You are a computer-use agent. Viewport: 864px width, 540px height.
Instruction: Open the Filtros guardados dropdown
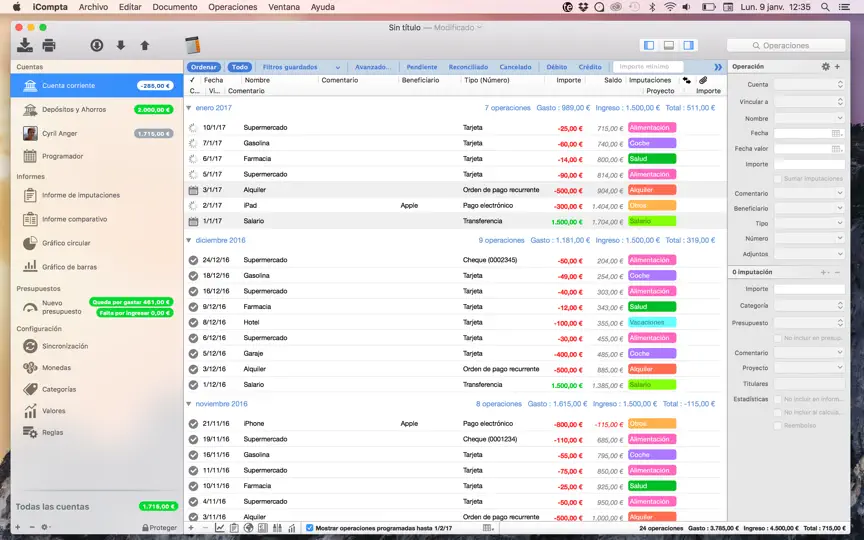point(301,67)
